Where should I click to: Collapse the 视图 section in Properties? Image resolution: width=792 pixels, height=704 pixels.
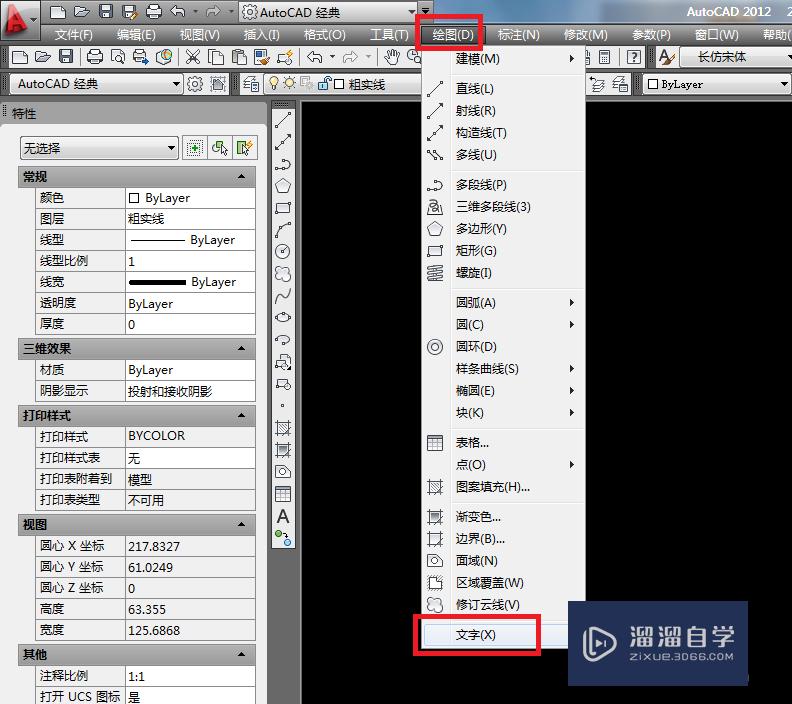coord(241,525)
